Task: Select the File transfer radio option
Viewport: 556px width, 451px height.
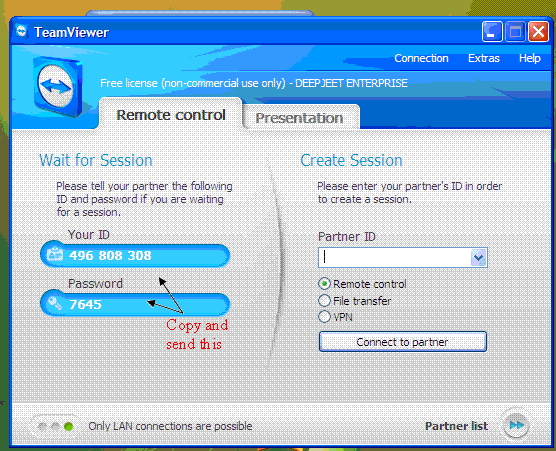Action: tap(324, 301)
